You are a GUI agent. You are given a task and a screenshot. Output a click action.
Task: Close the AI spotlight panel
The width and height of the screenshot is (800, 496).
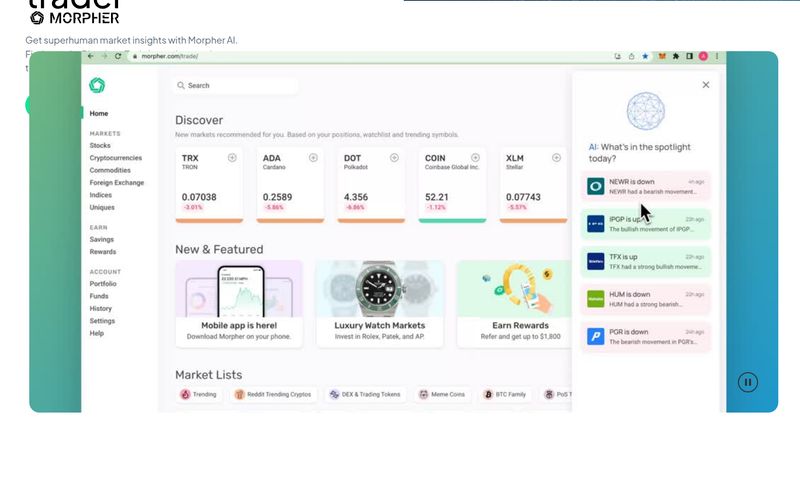(x=706, y=85)
